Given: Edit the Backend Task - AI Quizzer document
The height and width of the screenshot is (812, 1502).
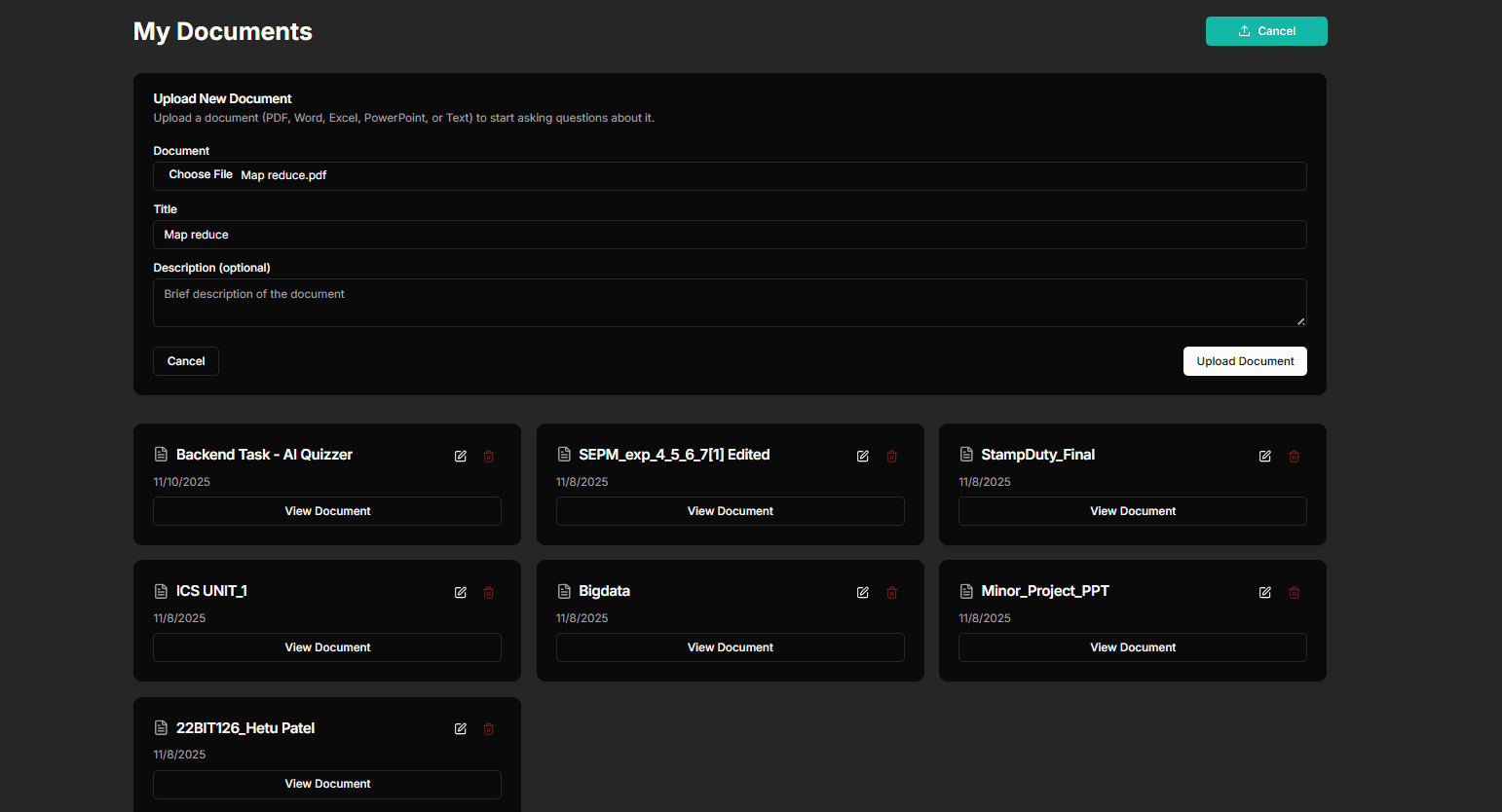Looking at the screenshot, I should pos(461,456).
